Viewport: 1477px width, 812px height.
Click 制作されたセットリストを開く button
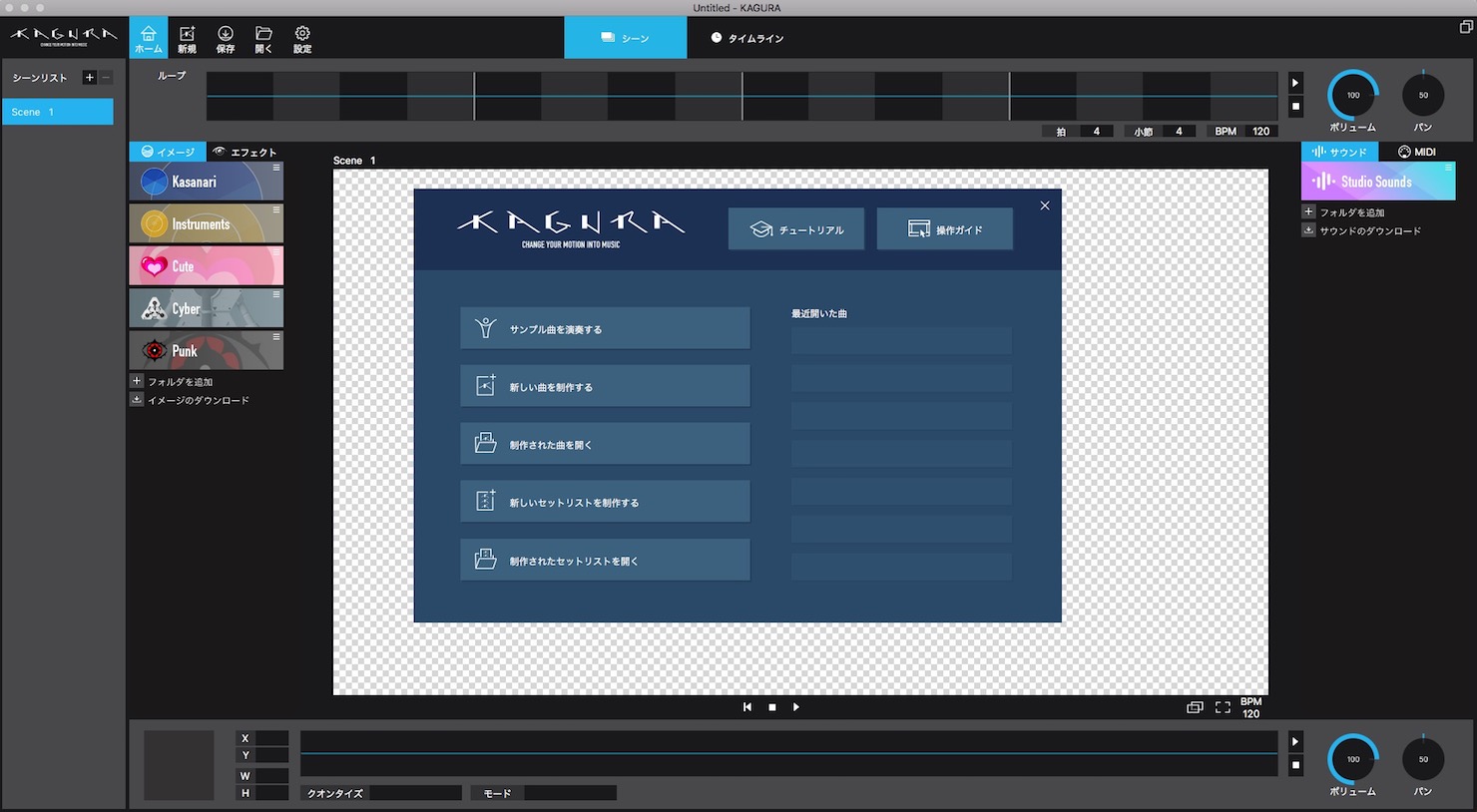pos(605,560)
